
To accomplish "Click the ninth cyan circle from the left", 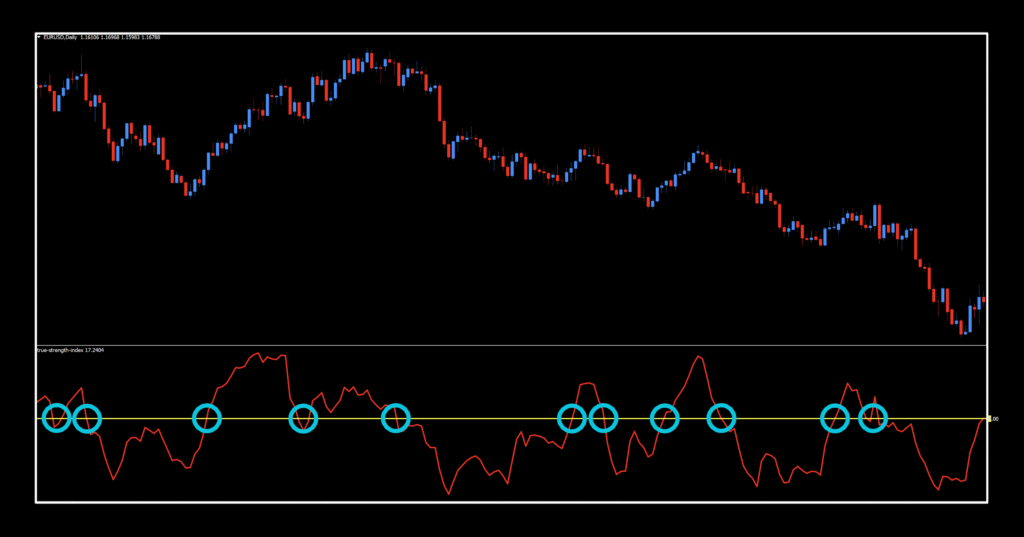I will click(x=721, y=418).
